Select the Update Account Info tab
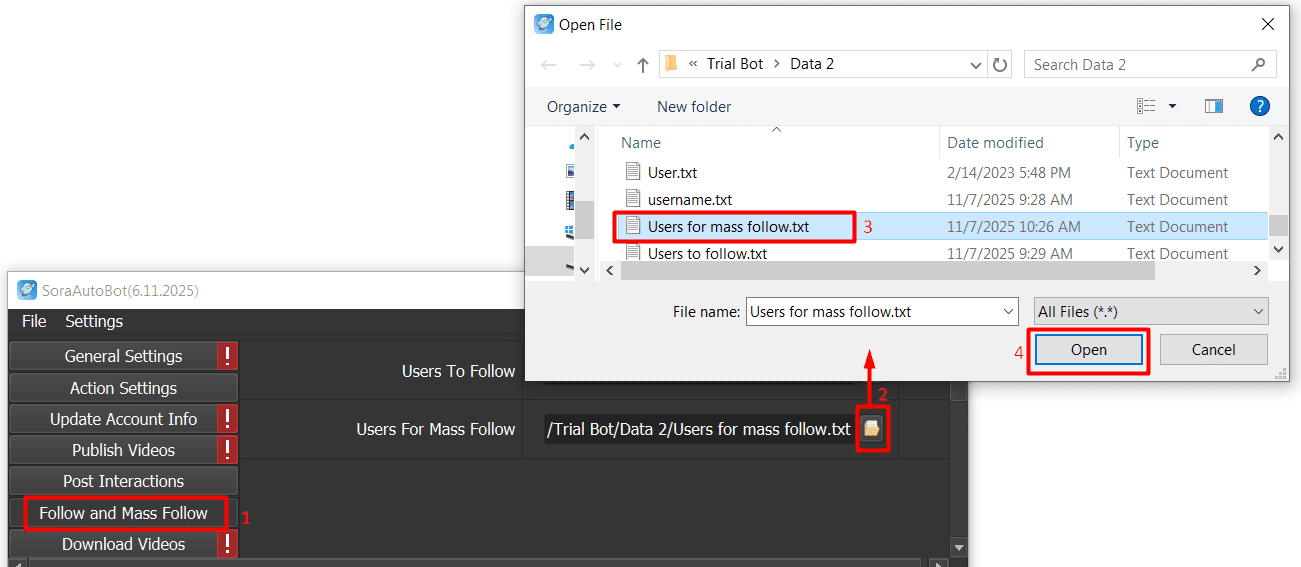This screenshot has width=1301, height=567. (x=113, y=419)
